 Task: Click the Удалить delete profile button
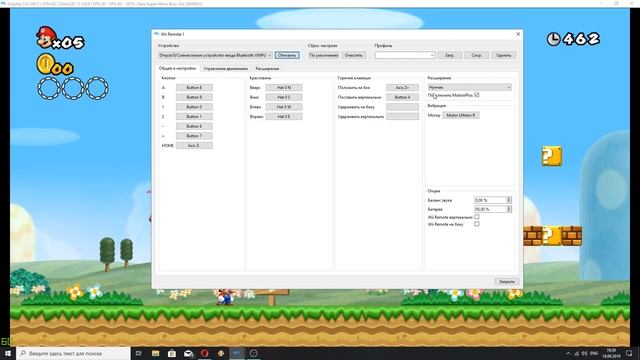[504, 55]
